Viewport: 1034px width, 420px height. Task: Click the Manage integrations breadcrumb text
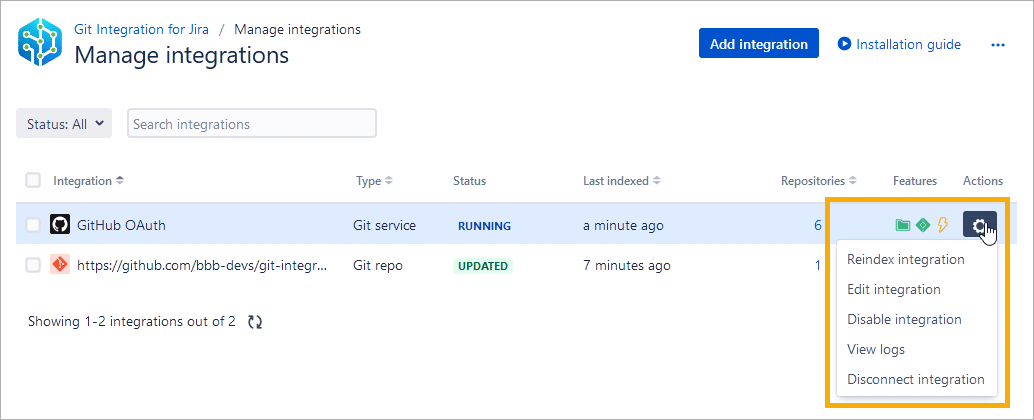click(297, 29)
